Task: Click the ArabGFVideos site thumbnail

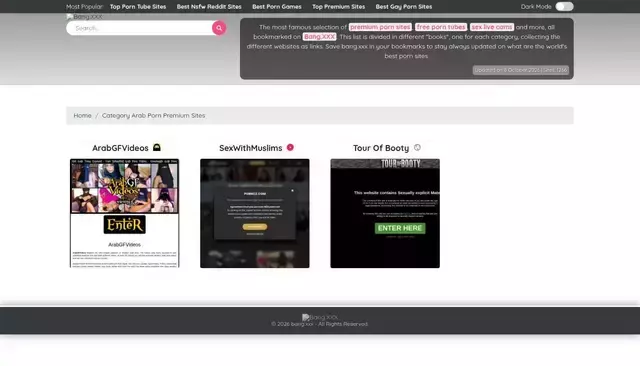Action: coord(124,213)
